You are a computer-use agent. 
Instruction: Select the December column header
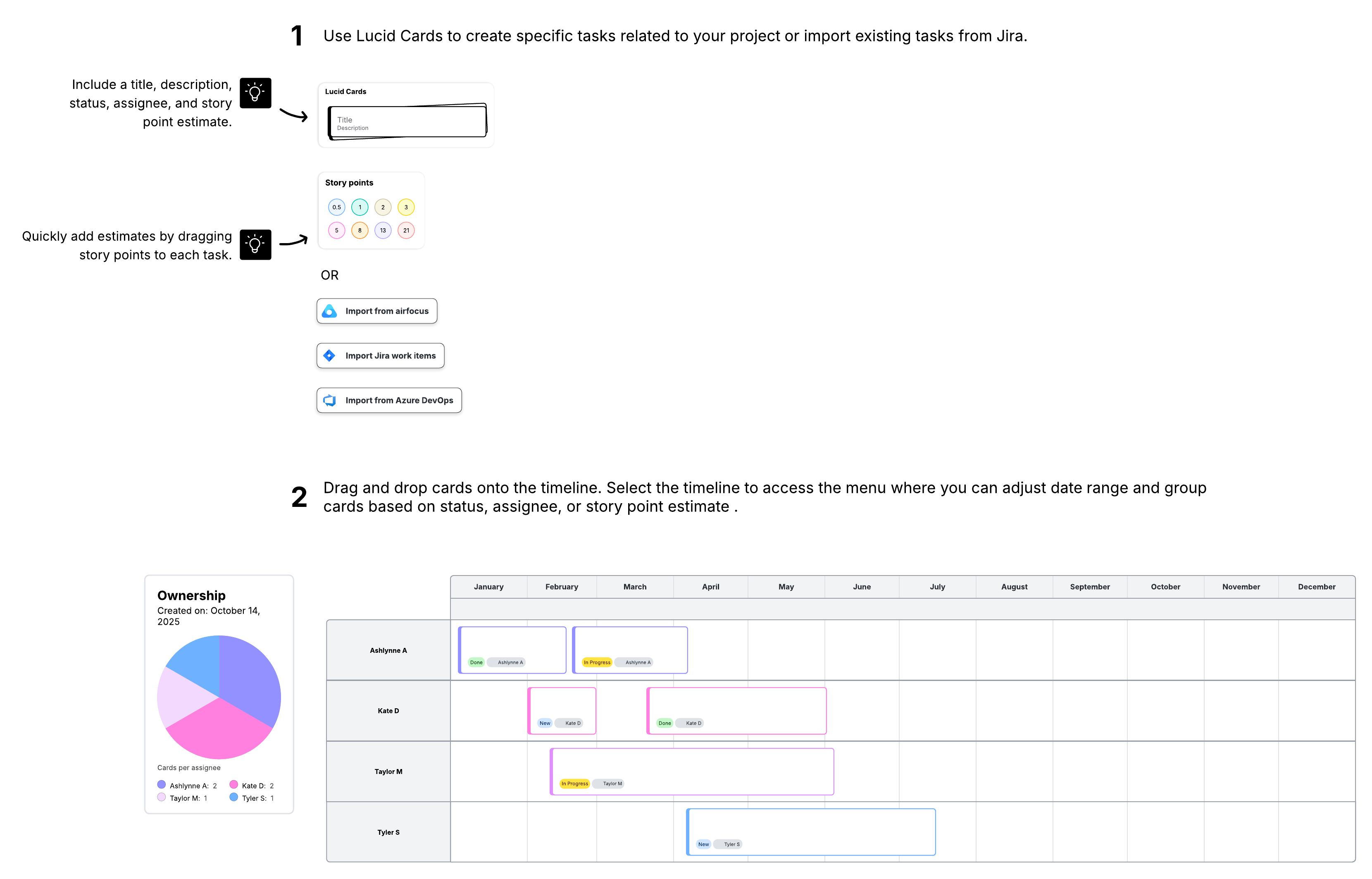[1316, 586]
